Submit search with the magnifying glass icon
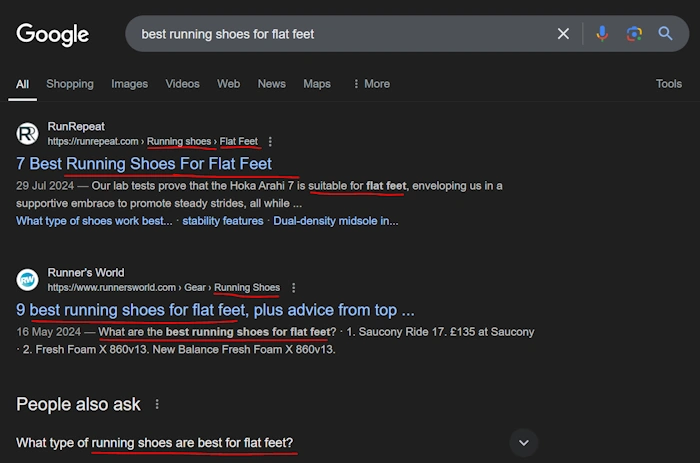 click(665, 33)
